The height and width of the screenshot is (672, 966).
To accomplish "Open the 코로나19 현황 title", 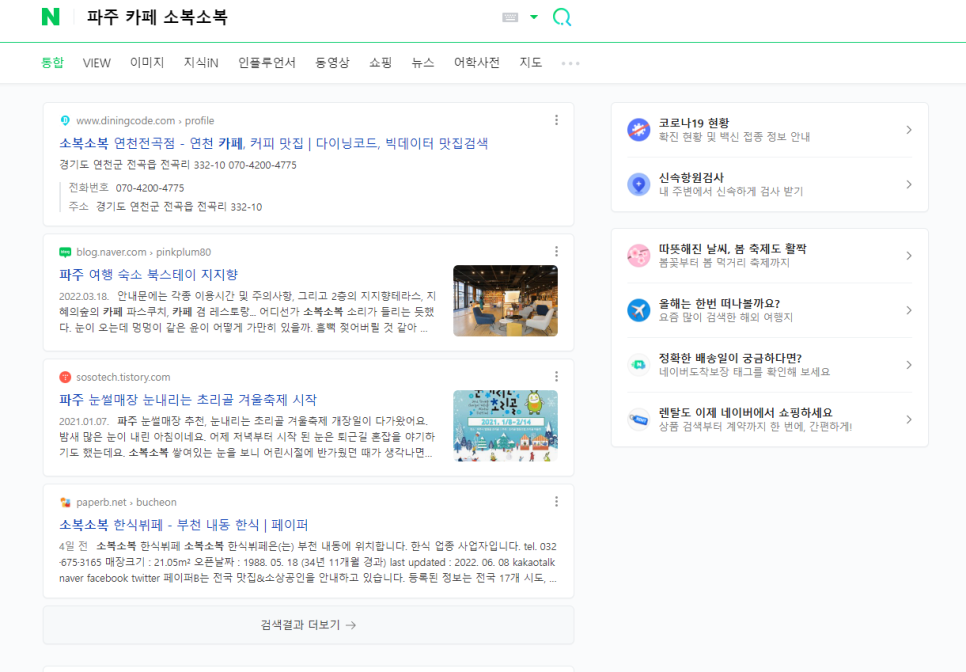I will pos(694,123).
